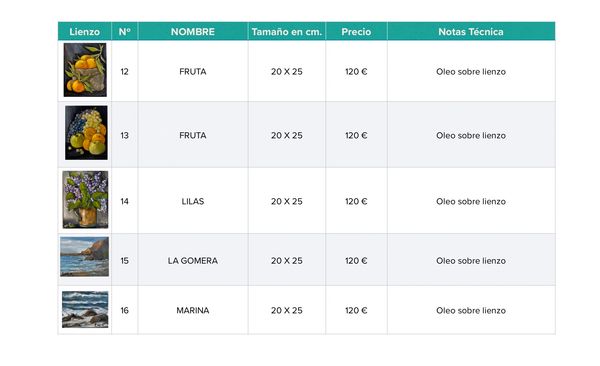Select the Precio column header
Image resolution: width=600 pixels, height=366 pixels.
click(x=356, y=31)
